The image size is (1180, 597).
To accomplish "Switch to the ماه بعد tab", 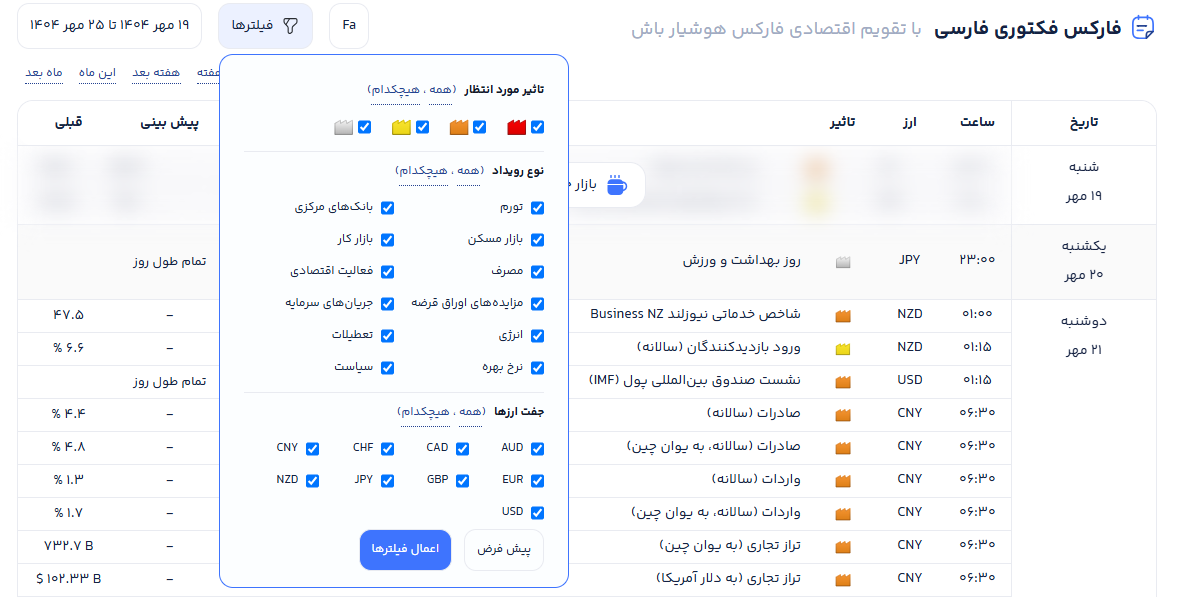I will 44,73.
